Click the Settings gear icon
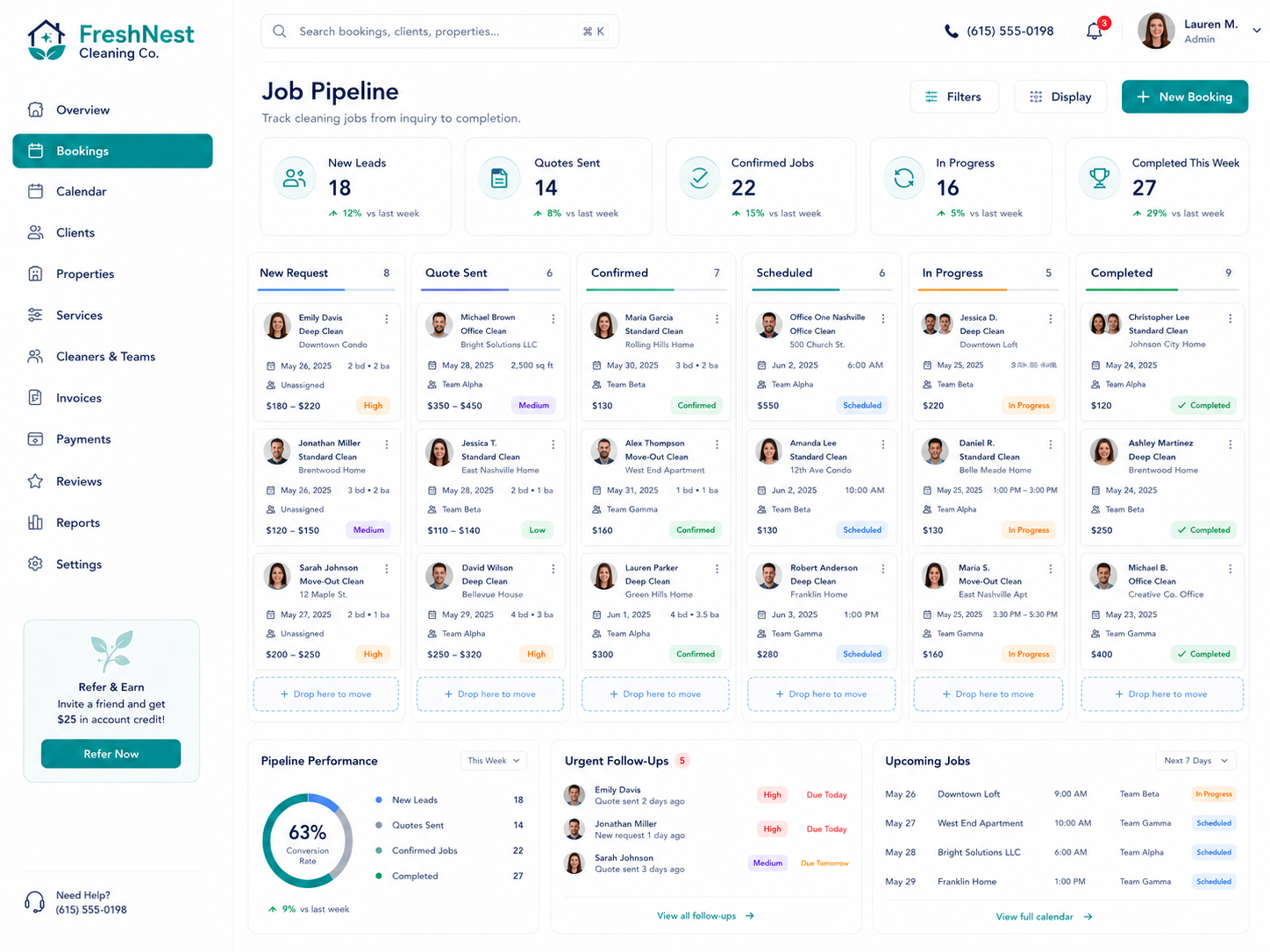The width and height of the screenshot is (1270, 952). click(35, 564)
